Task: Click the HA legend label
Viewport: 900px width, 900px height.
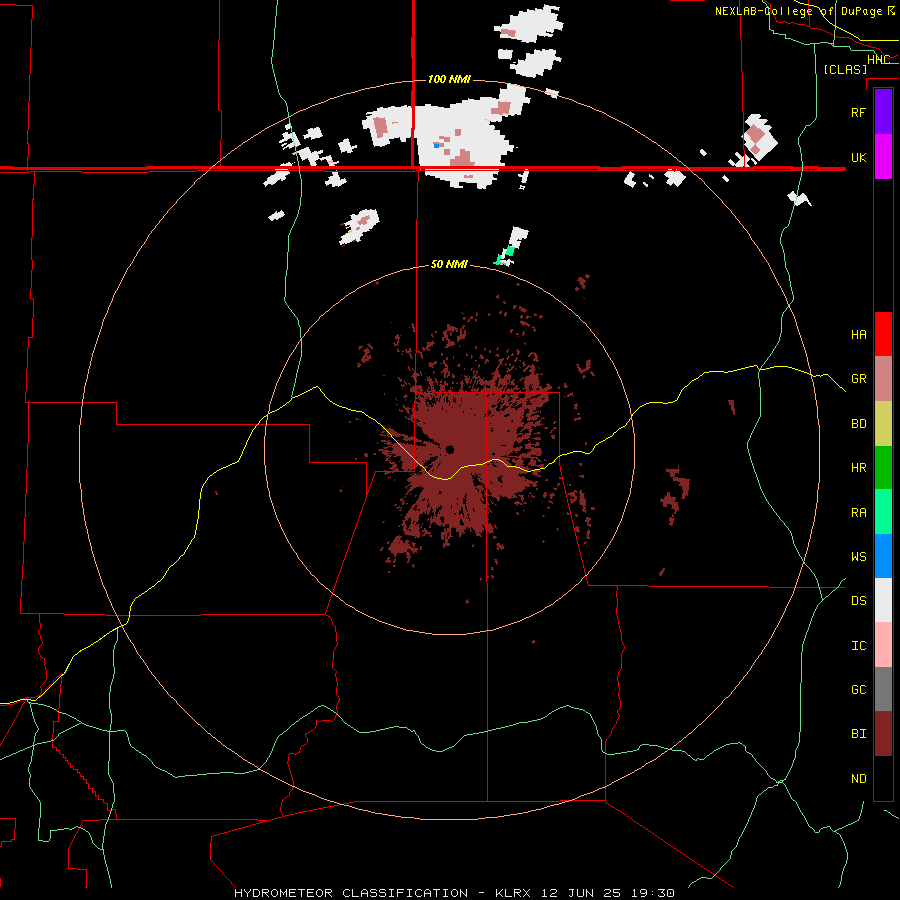Action: tap(858, 334)
